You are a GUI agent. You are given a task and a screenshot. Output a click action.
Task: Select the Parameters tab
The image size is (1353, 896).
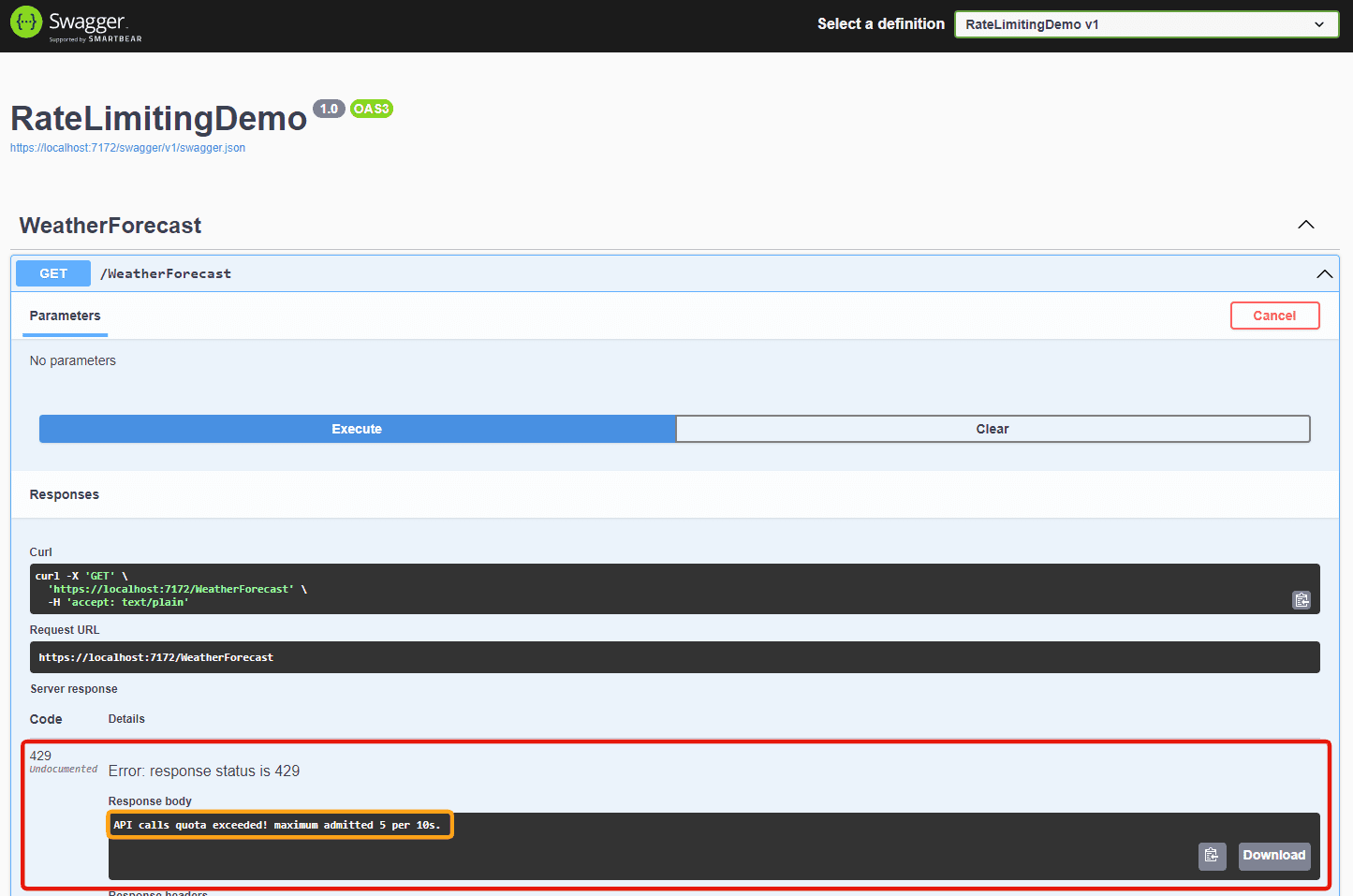pos(65,316)
